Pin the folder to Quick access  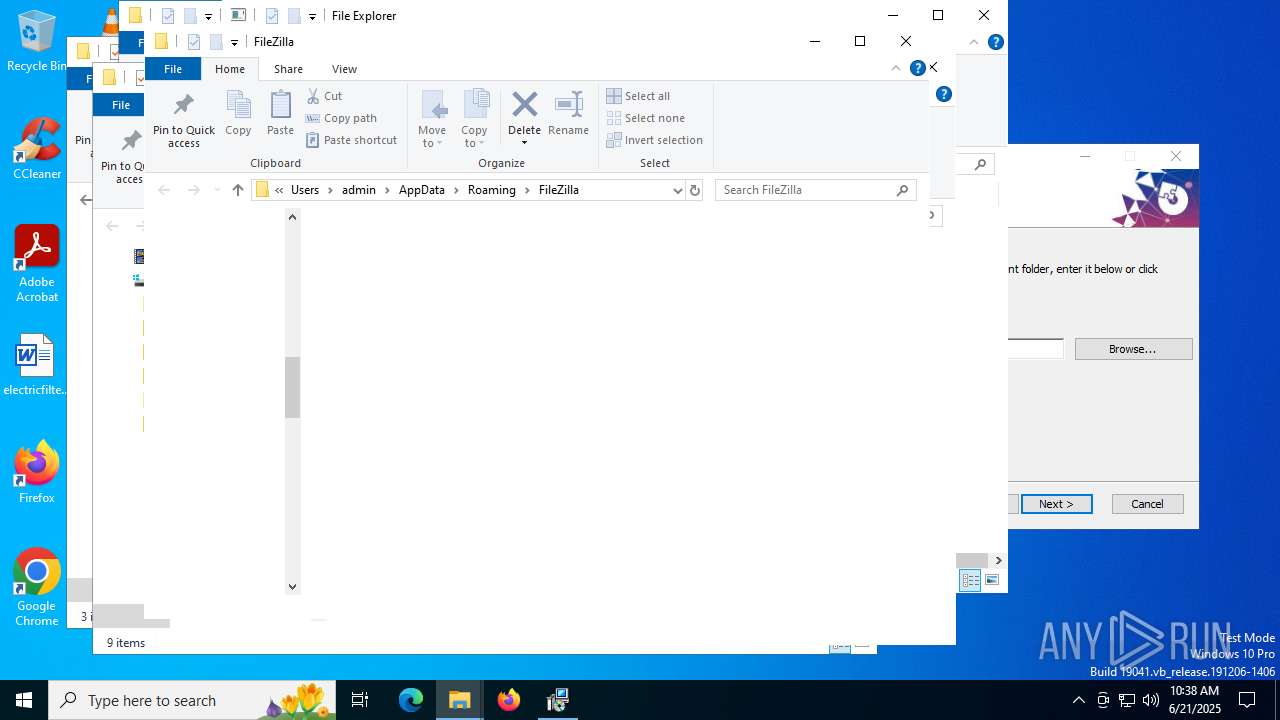coord(184,120)
